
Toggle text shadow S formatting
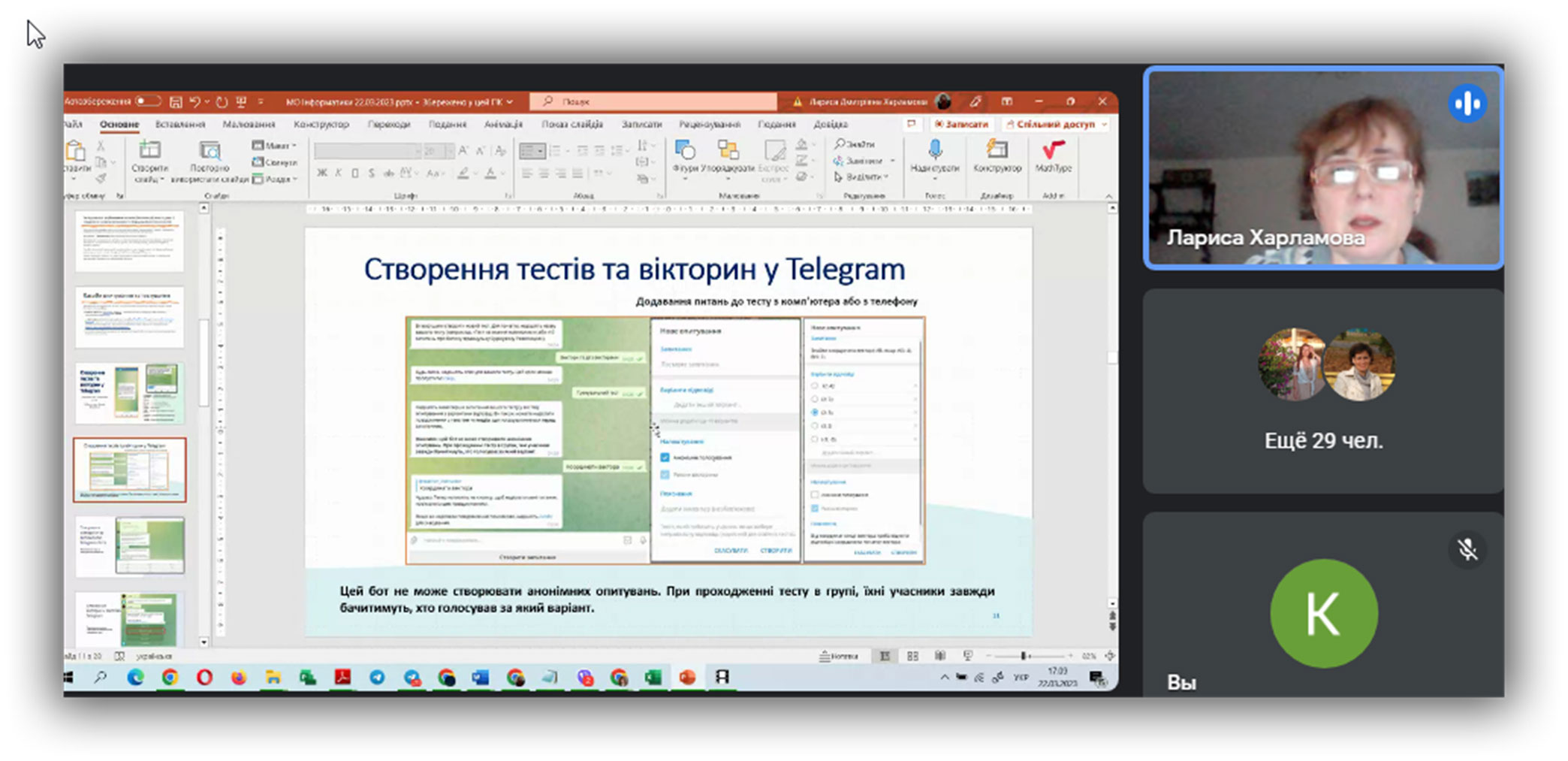(x=372, y=174)
